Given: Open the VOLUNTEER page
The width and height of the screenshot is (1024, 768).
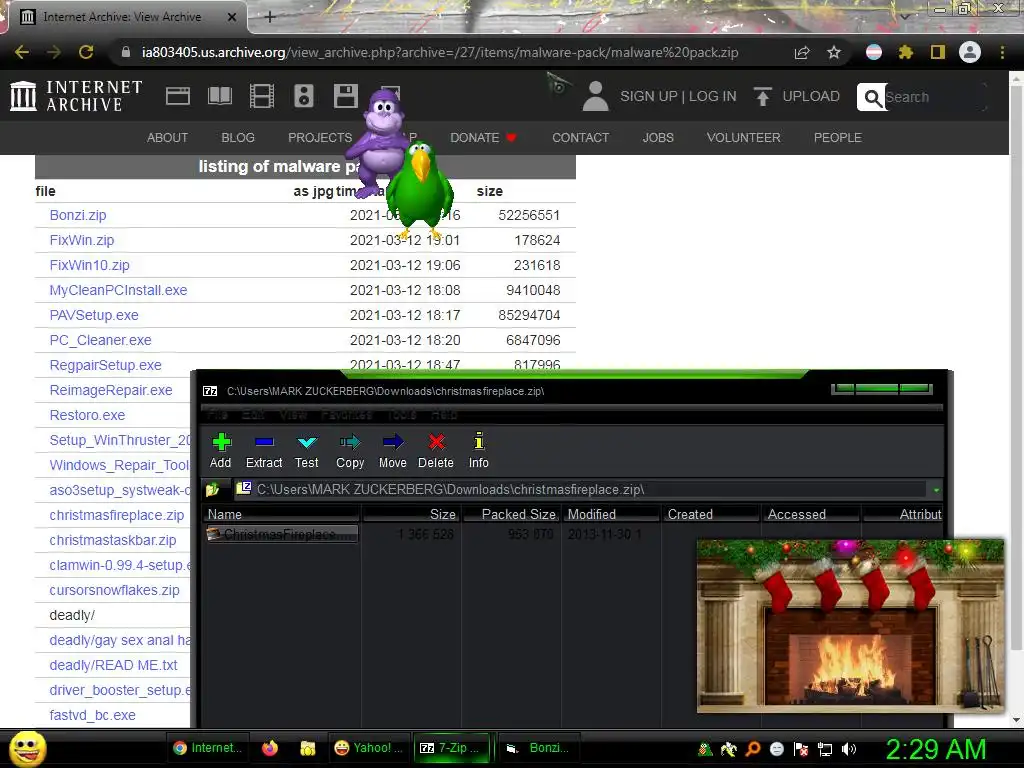Looking at the screenshot, I should (x=743, y=138).
